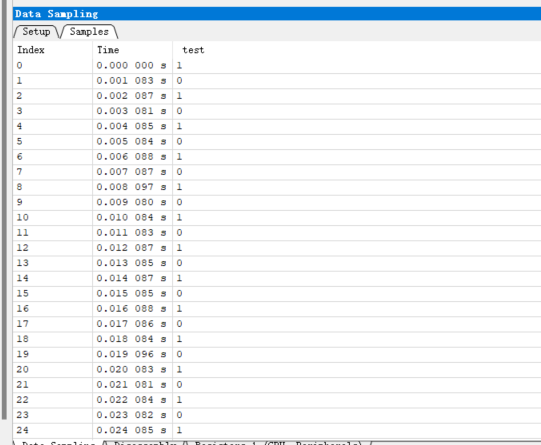
Task: Pick the time value 0.012 087 s
Action: coord(132,248)
